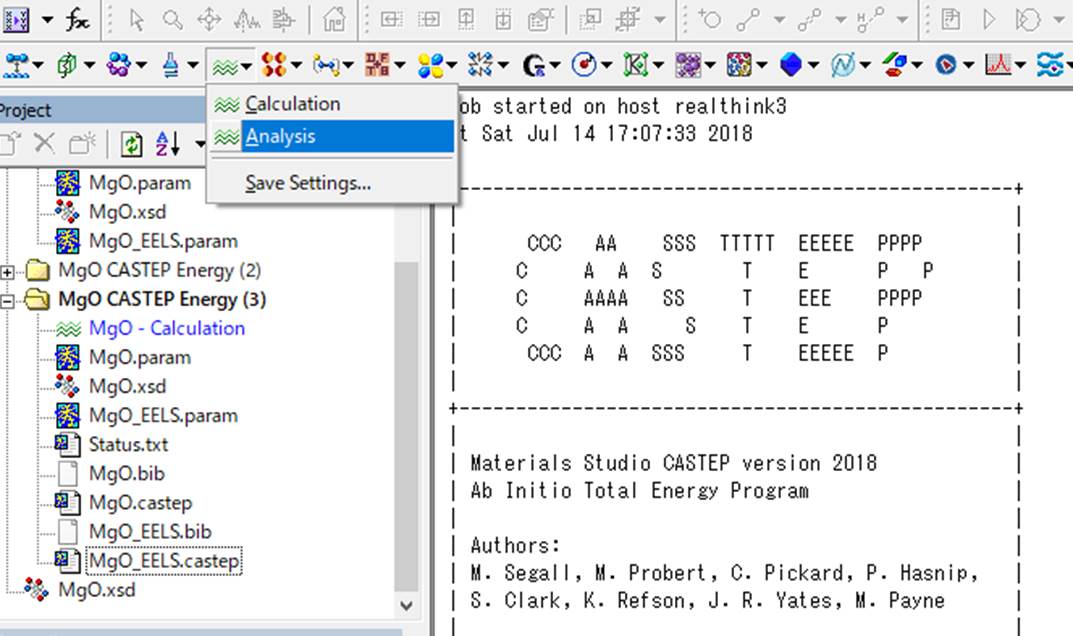
Task: Click the 'Materials Studio CASTEP version 2018' line
Action: (673, 463)
